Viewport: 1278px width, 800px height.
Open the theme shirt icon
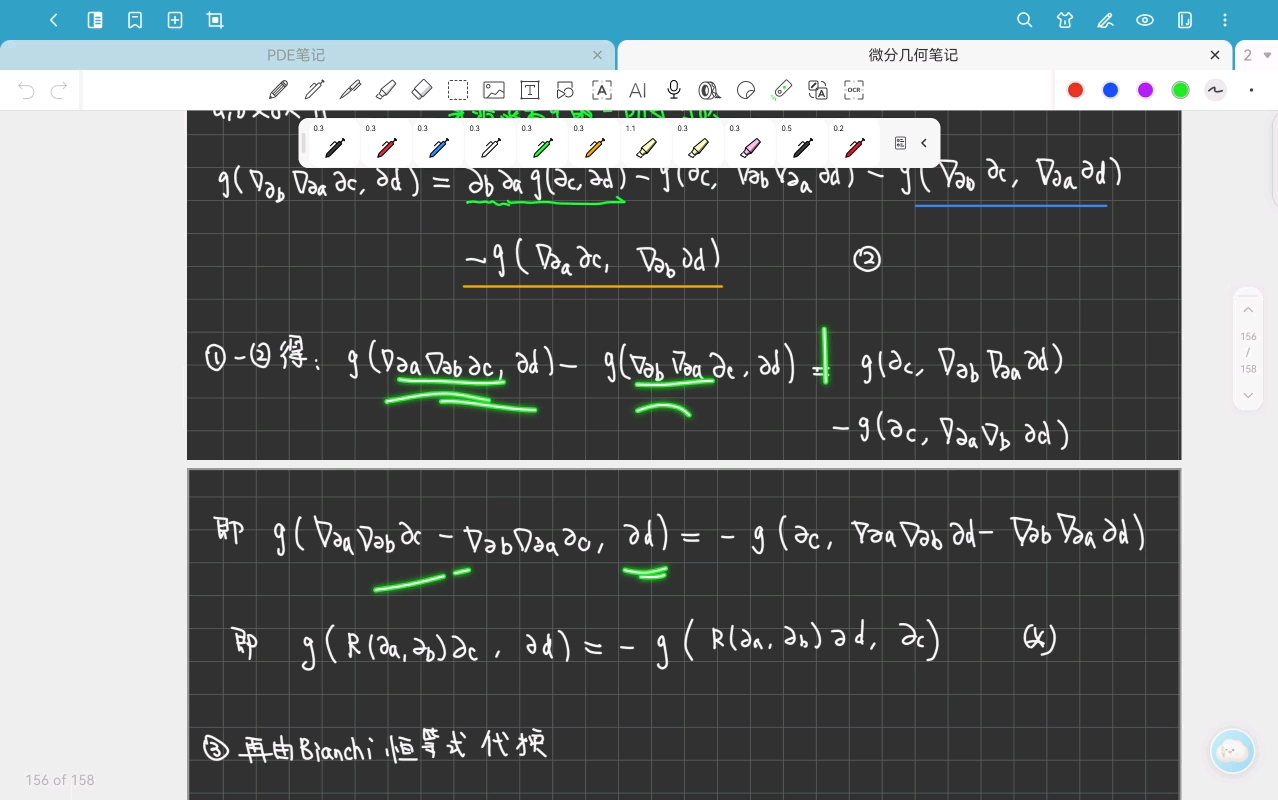pos(1065,20)
